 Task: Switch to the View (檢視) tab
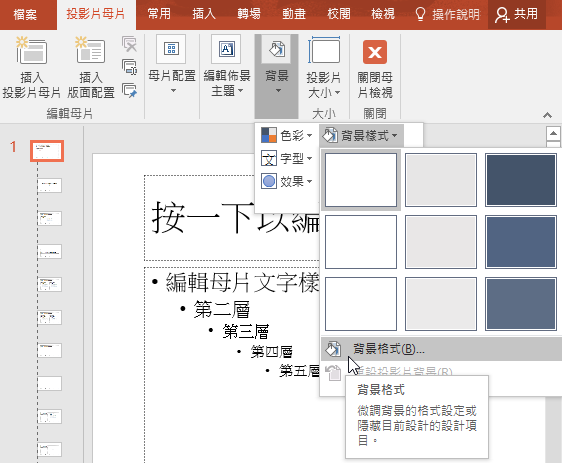pyautogui.click(x=383, y=14)
